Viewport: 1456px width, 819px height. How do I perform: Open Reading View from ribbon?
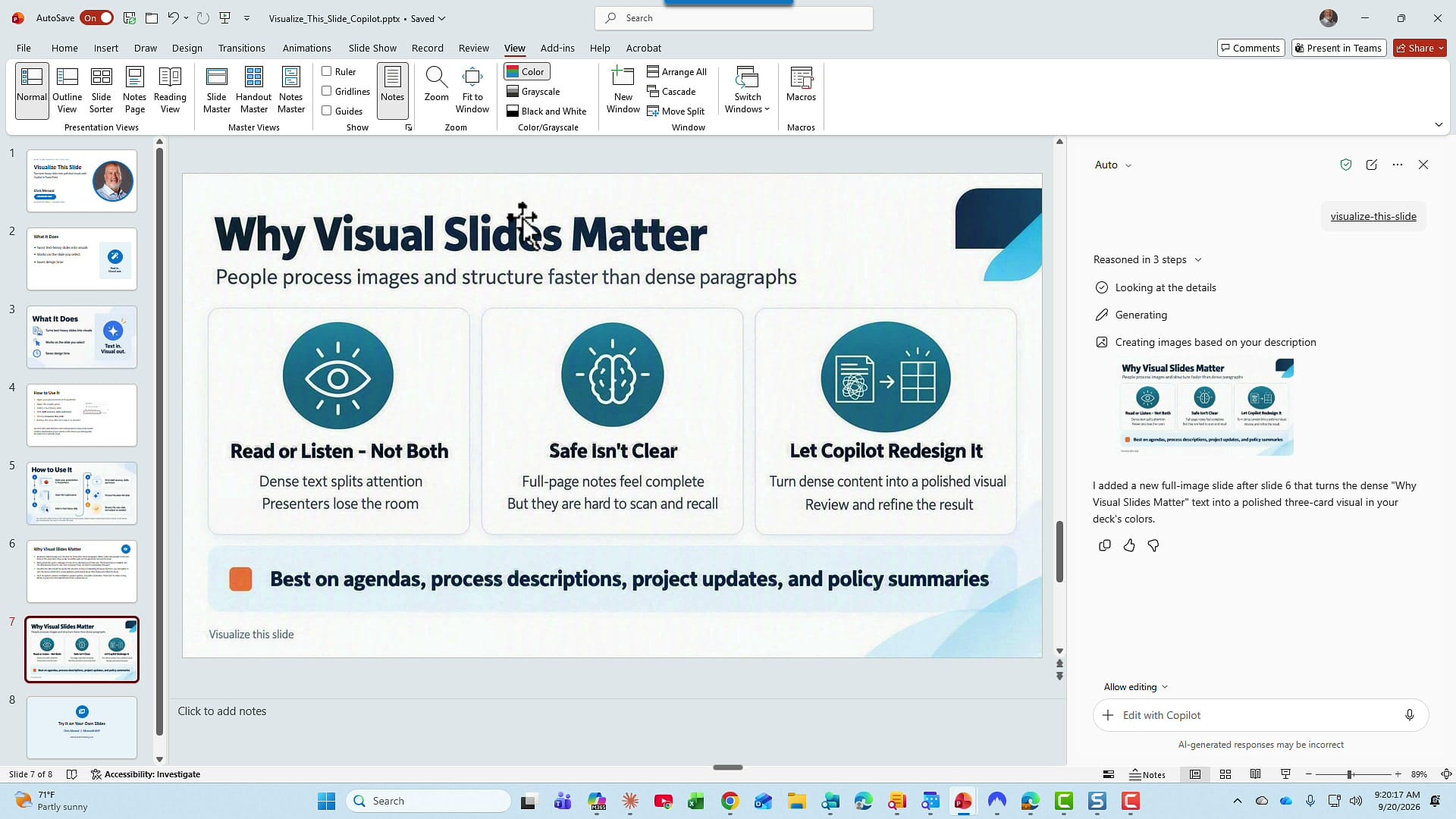[170, 90]
